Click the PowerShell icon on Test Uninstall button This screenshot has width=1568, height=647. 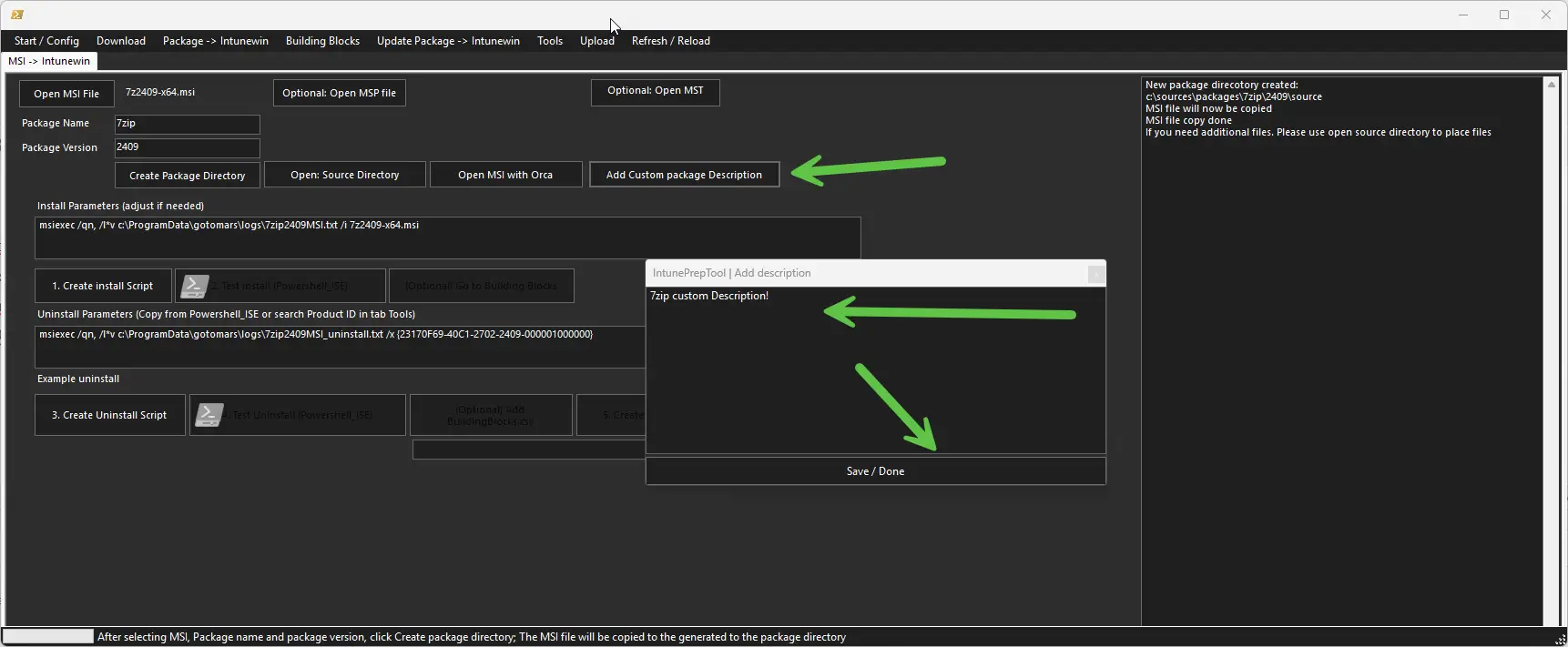(x=209, y=415)
